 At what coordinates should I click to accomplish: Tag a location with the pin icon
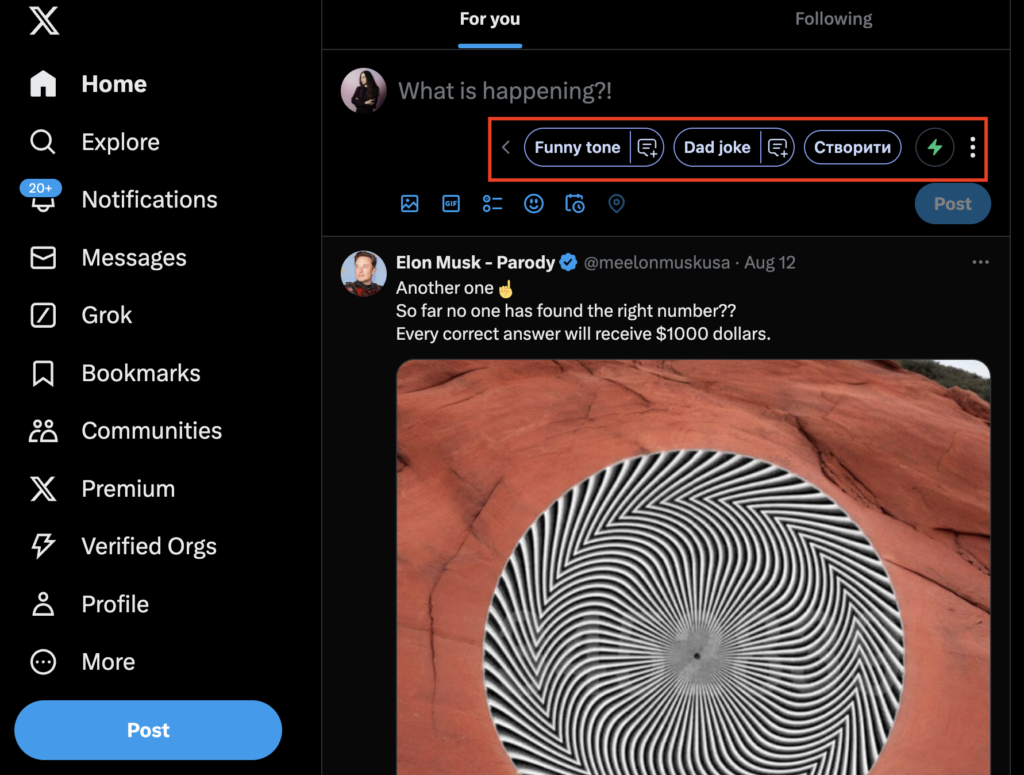point(616,204)
